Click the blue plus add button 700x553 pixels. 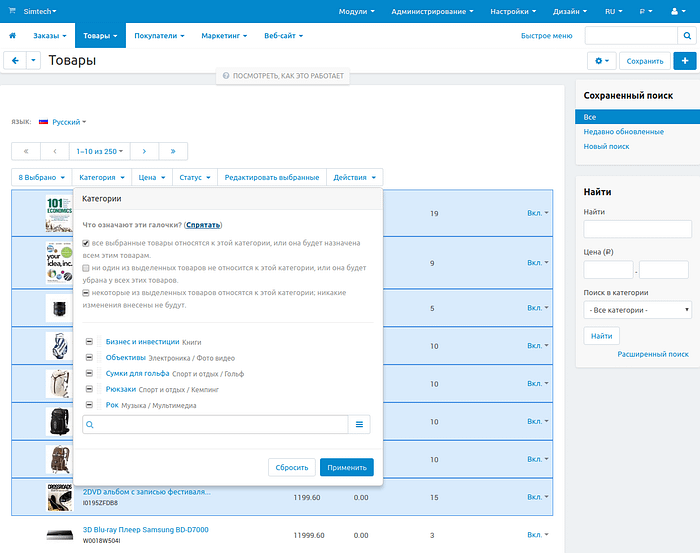pos(686,61)
